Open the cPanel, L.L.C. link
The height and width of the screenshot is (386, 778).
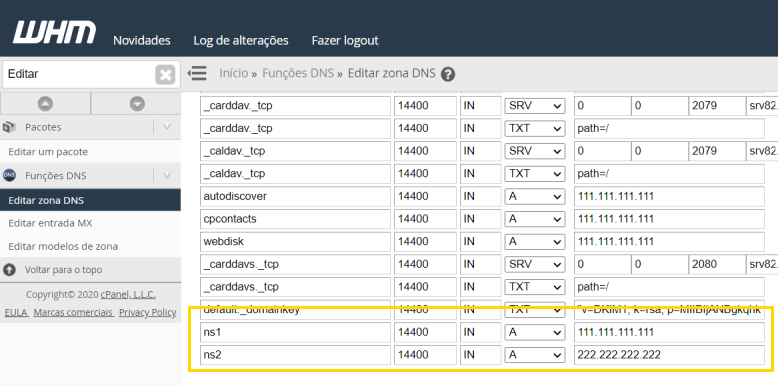[x=128, y=295]
